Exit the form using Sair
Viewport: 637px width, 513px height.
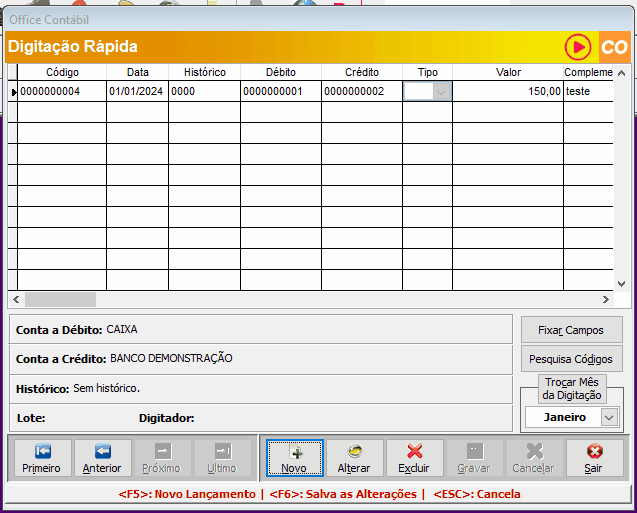594,458
